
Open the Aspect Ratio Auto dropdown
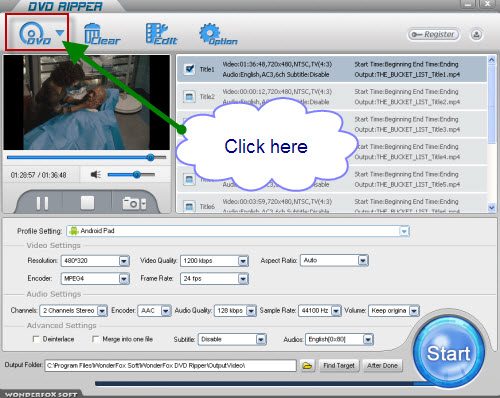pyautogui.click(x=334, y=260)
